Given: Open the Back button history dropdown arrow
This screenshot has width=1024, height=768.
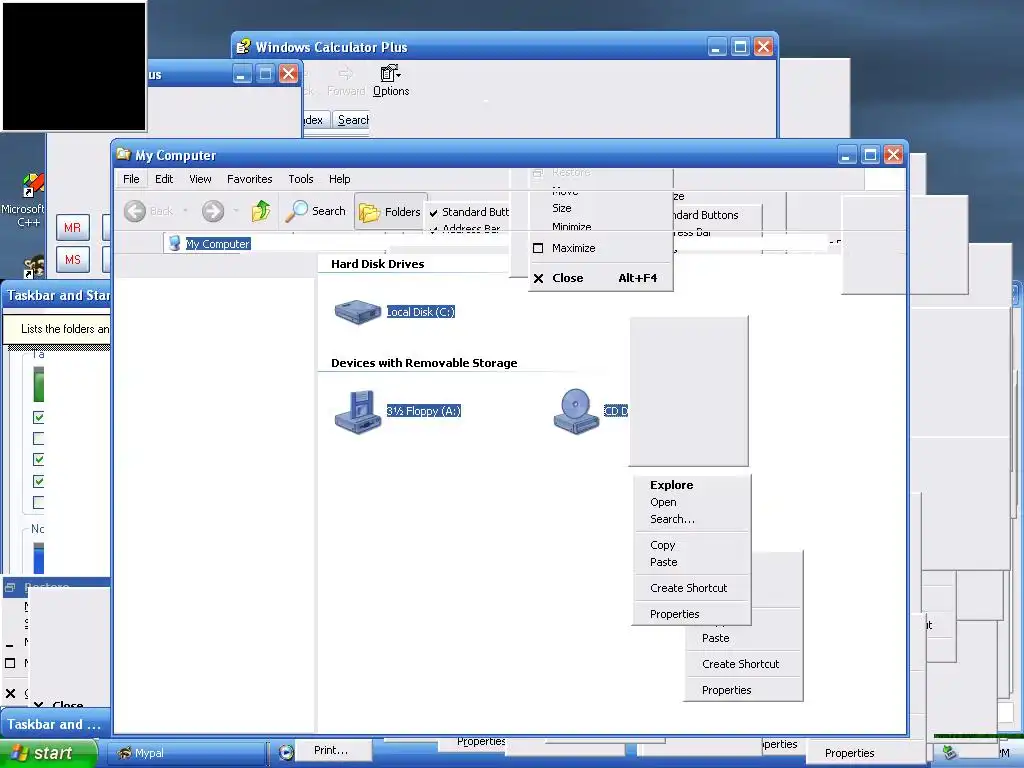Looking at the screenshot, I should (185, 211).
